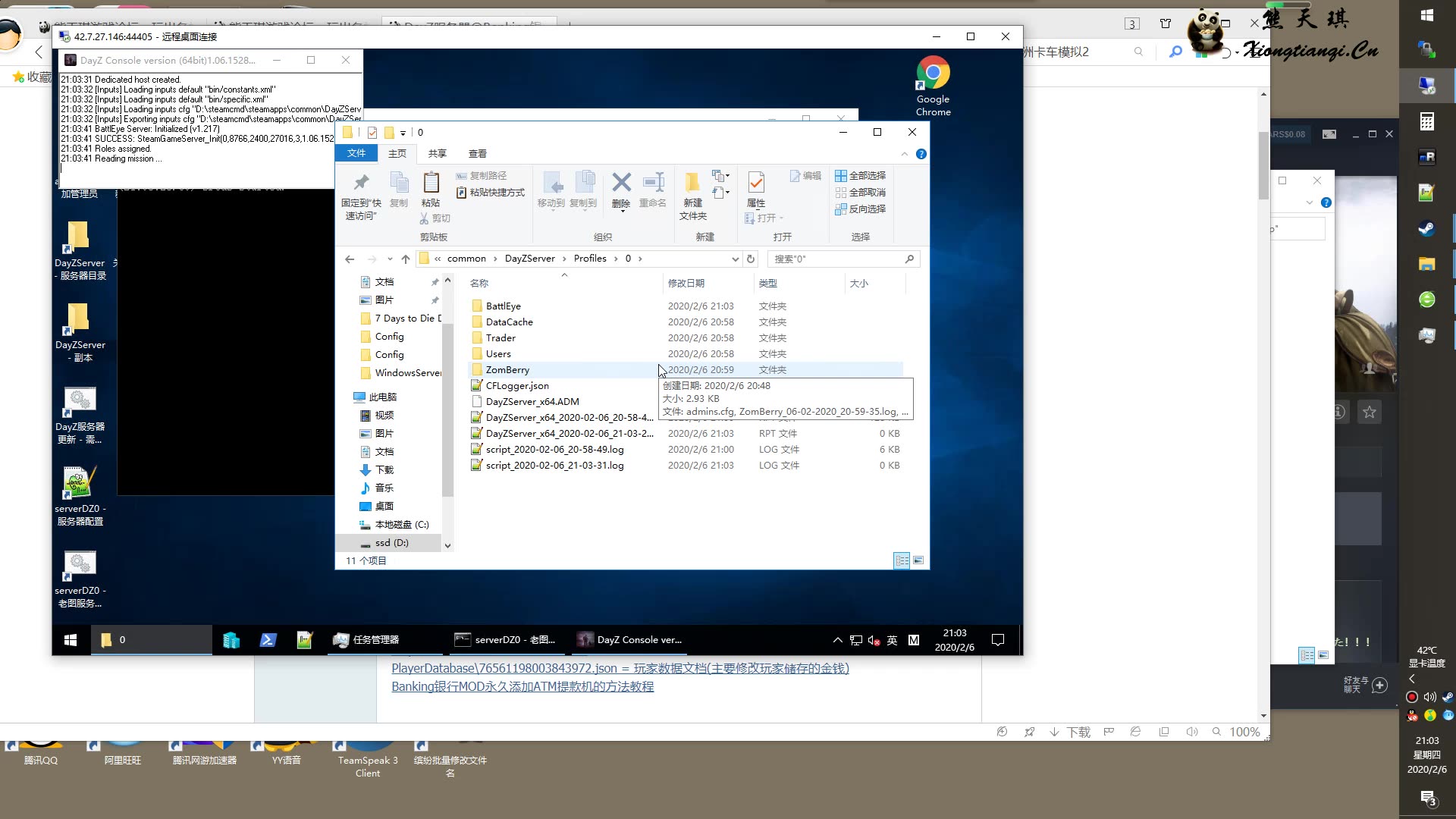Click the search box in Explorer
Screen dimensions: 1456x819
[x=834, y=259]
